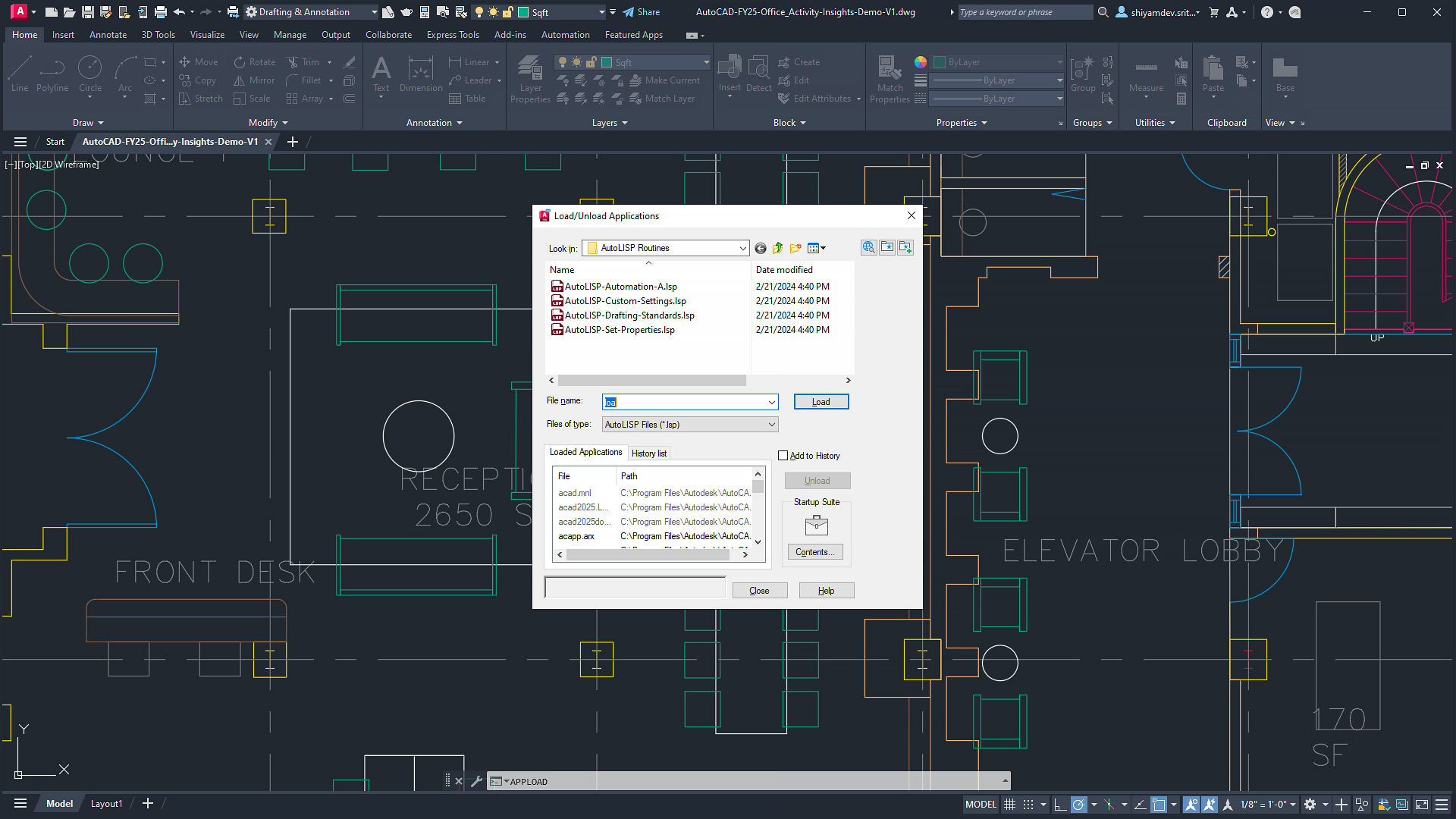Activate the Move tool

click(x=198, y=61)
